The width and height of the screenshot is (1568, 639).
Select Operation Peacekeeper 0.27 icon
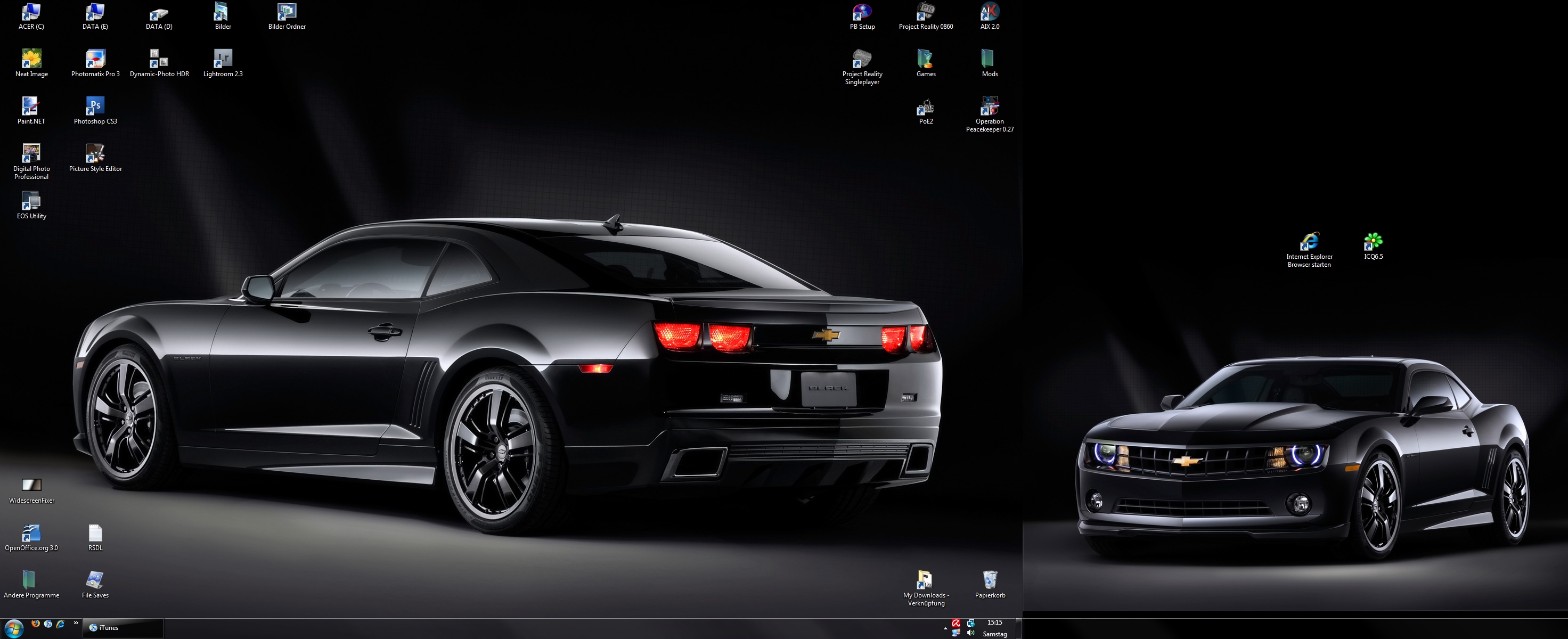(990, 114)
